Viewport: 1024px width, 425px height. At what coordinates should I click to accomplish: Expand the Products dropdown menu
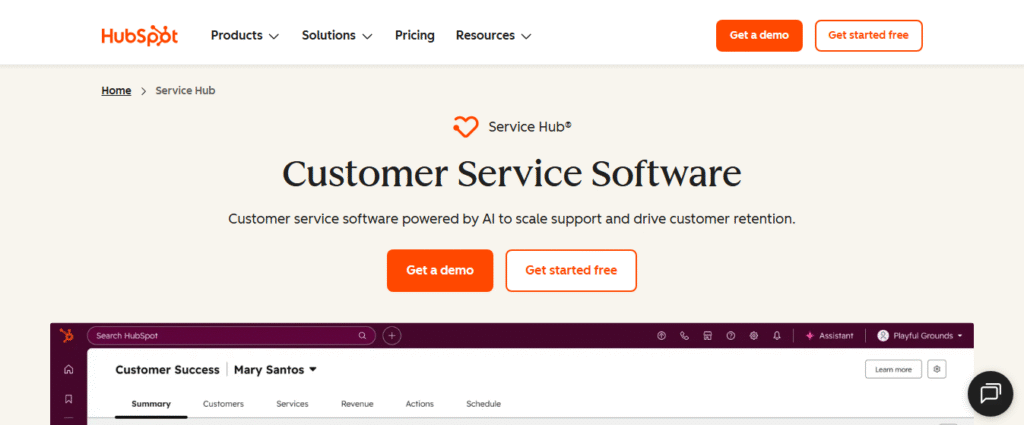[244, 36]
